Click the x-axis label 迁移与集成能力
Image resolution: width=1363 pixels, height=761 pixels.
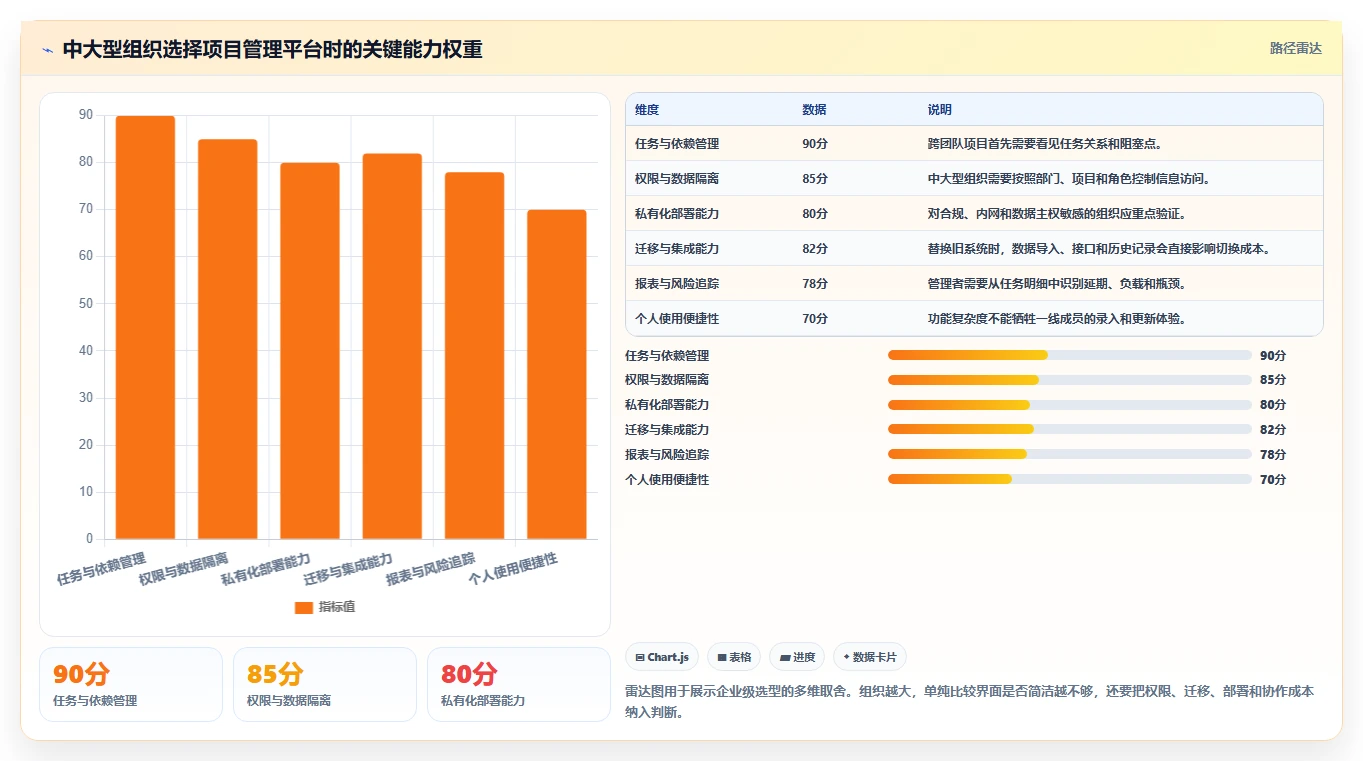pos(349,567)
